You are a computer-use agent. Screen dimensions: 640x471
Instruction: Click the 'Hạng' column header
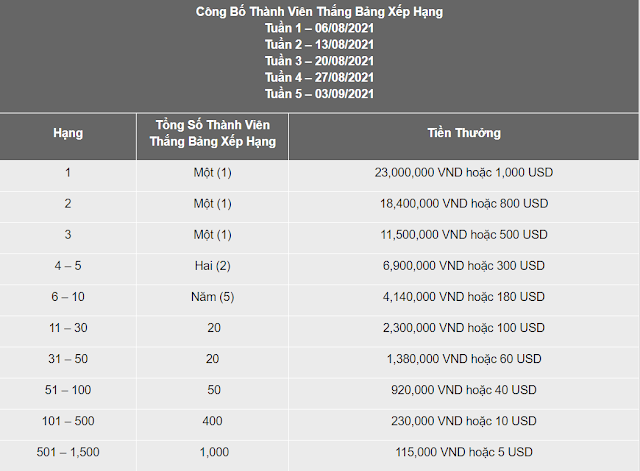pyautogui.click(x=68, y=133)
